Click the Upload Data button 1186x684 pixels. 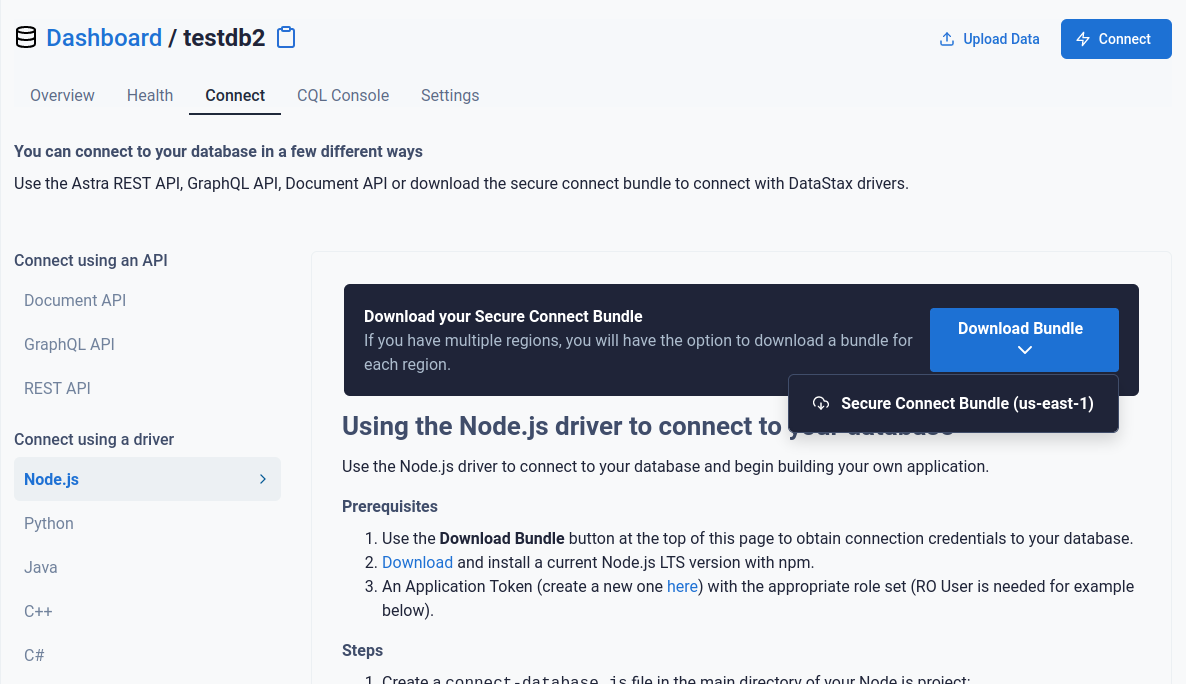click(x=989, y=39)
